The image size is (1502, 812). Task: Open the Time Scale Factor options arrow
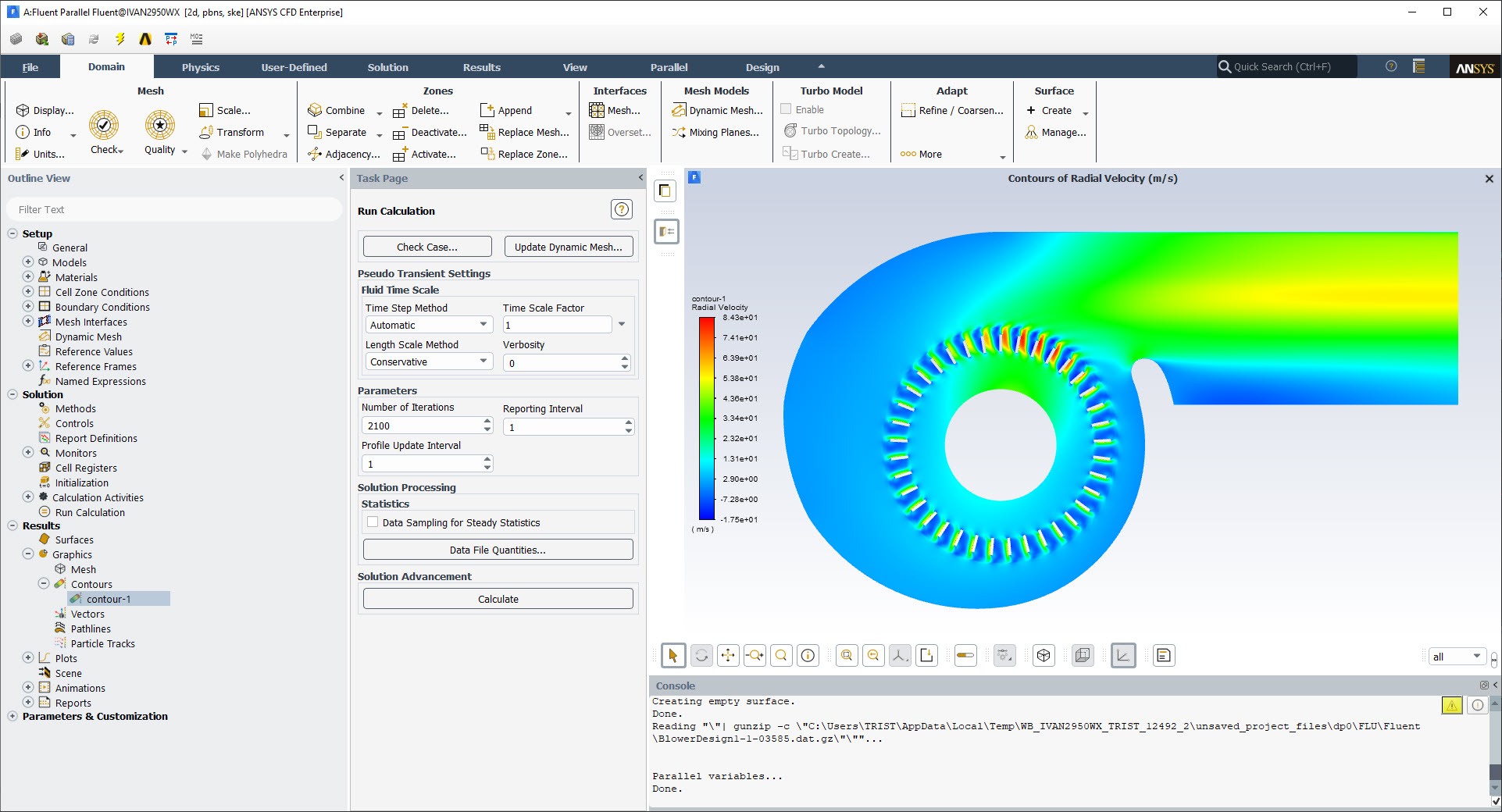[622, 324]
